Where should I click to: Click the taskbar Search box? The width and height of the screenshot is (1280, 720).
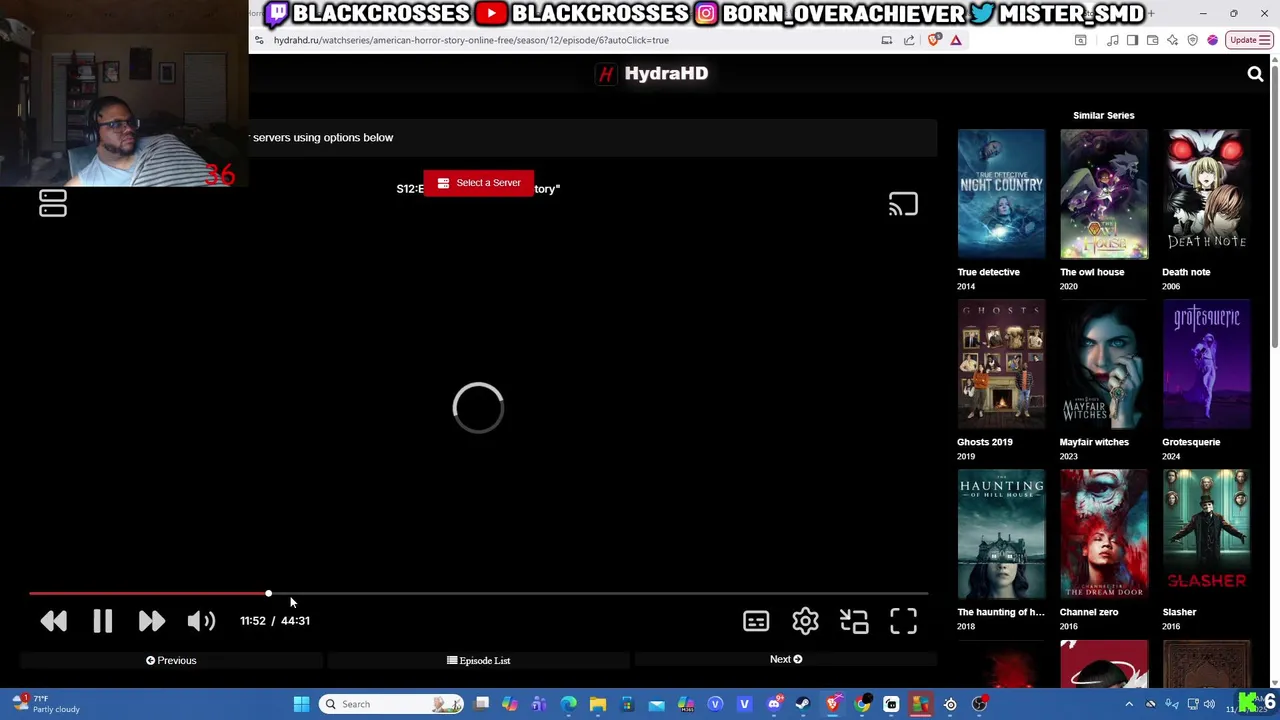click(x=392, y=704)
